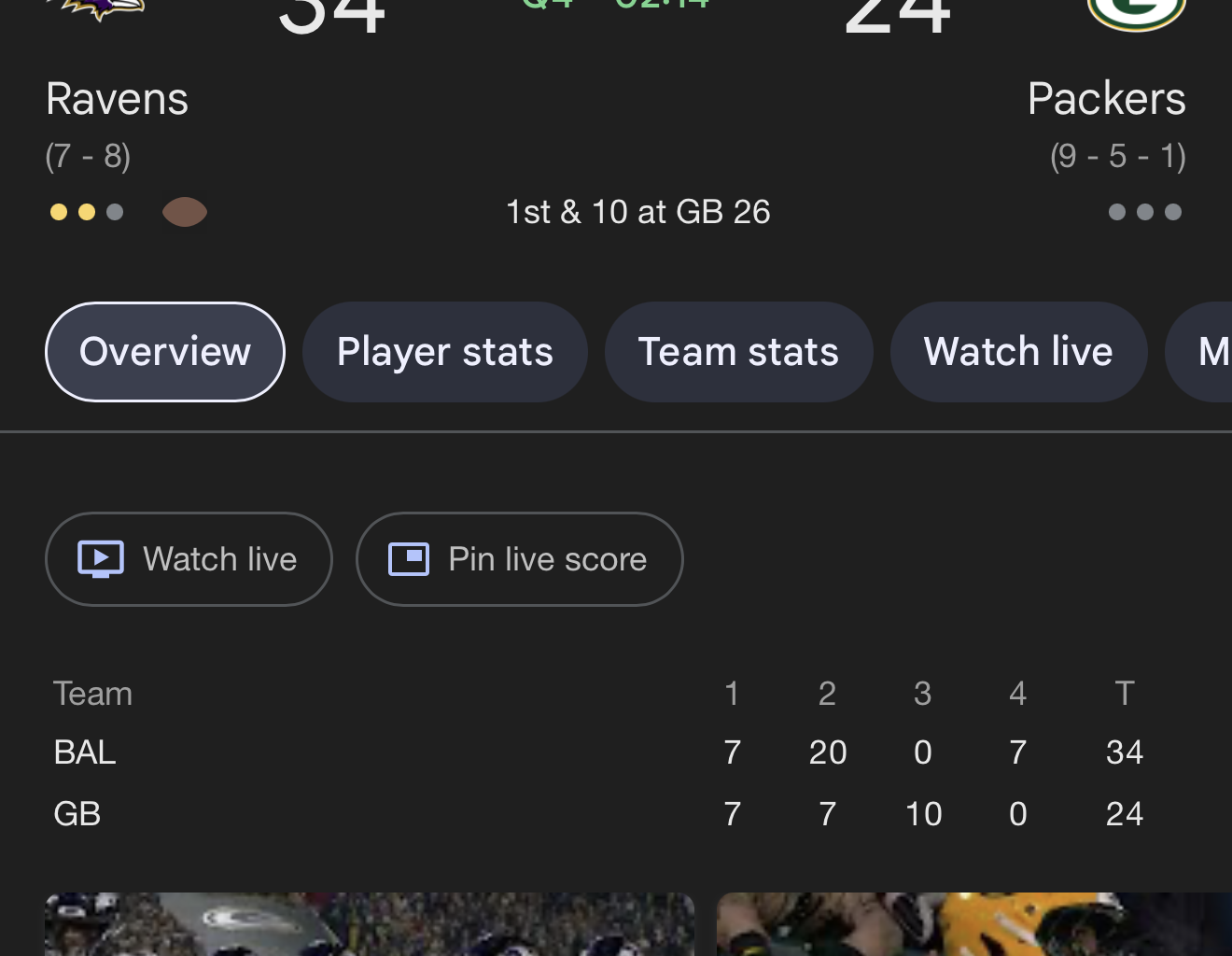
Task: Click the Packers team name
Action: tap(1106, 99)
